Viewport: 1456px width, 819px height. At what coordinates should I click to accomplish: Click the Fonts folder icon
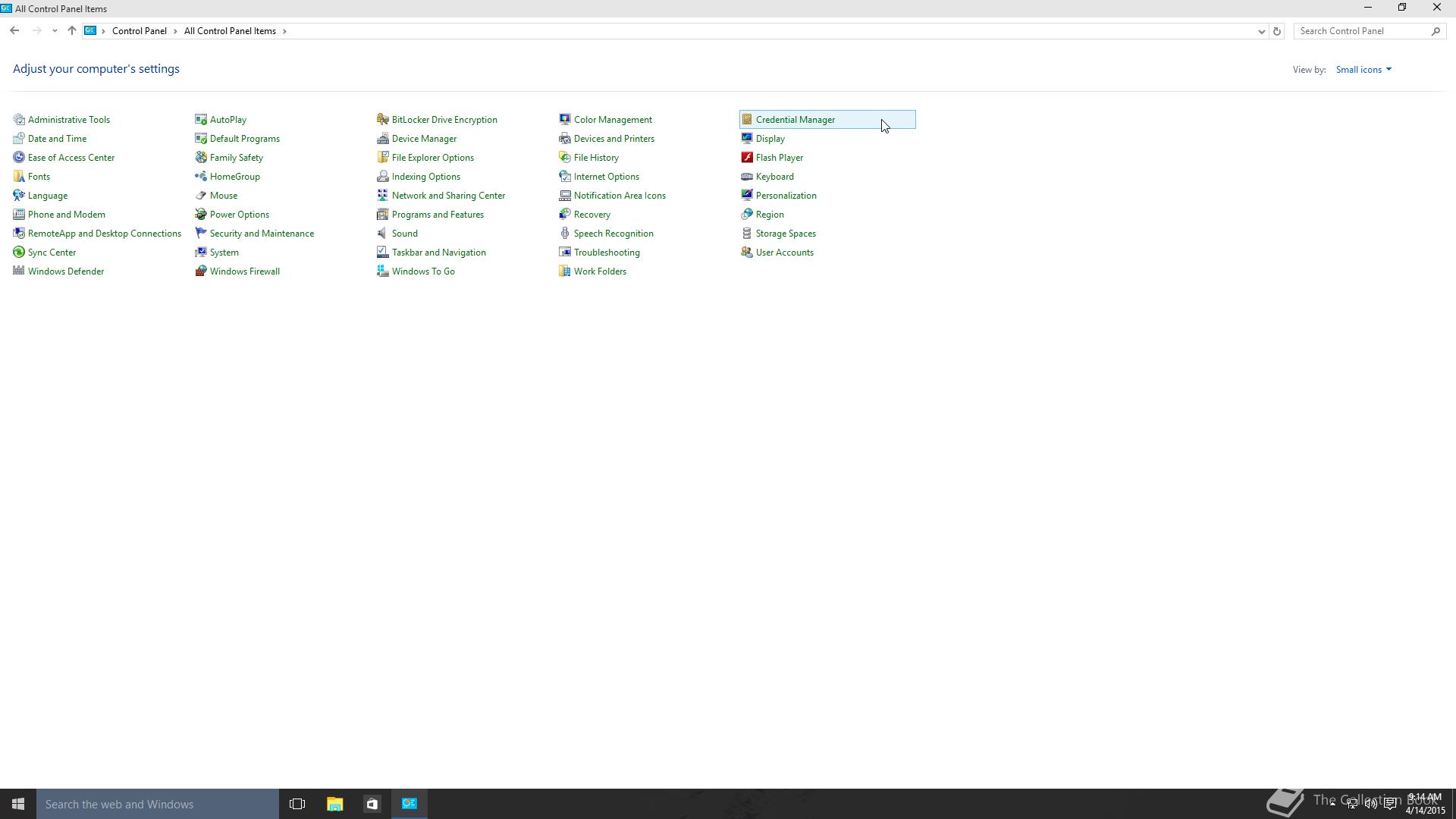[x=19, y=177]
